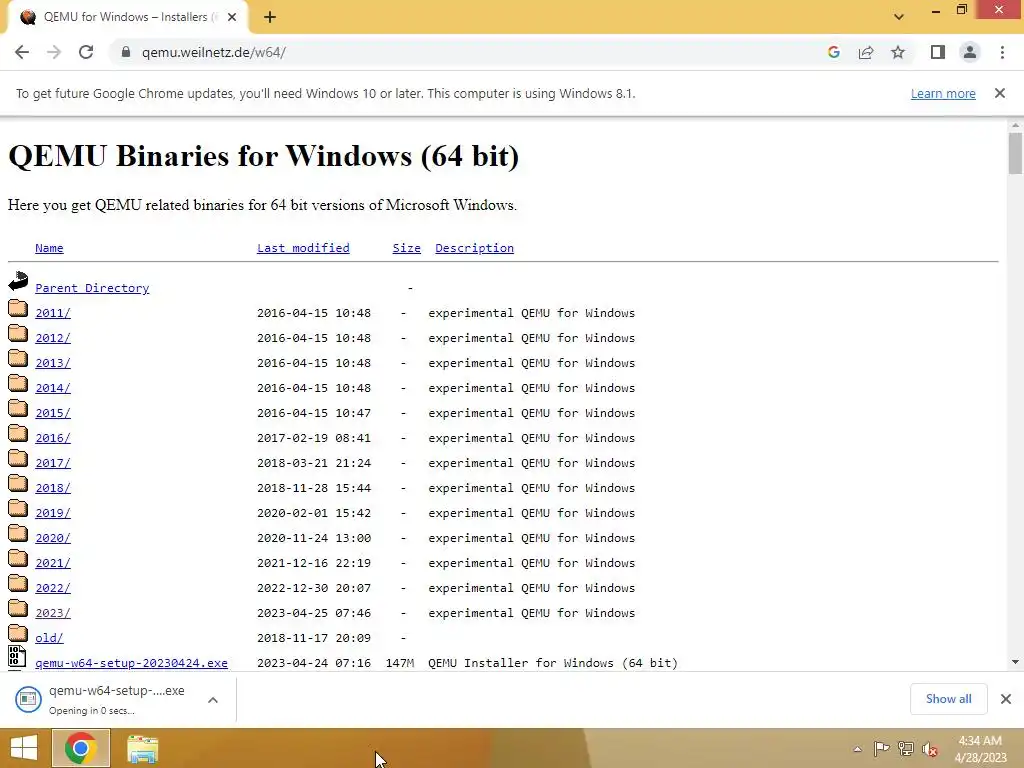The height and width of the screenshot is (768, 1024).
Task: Open the Action Center flag icon
Action: pyautogui.click(x=881, y=749)
